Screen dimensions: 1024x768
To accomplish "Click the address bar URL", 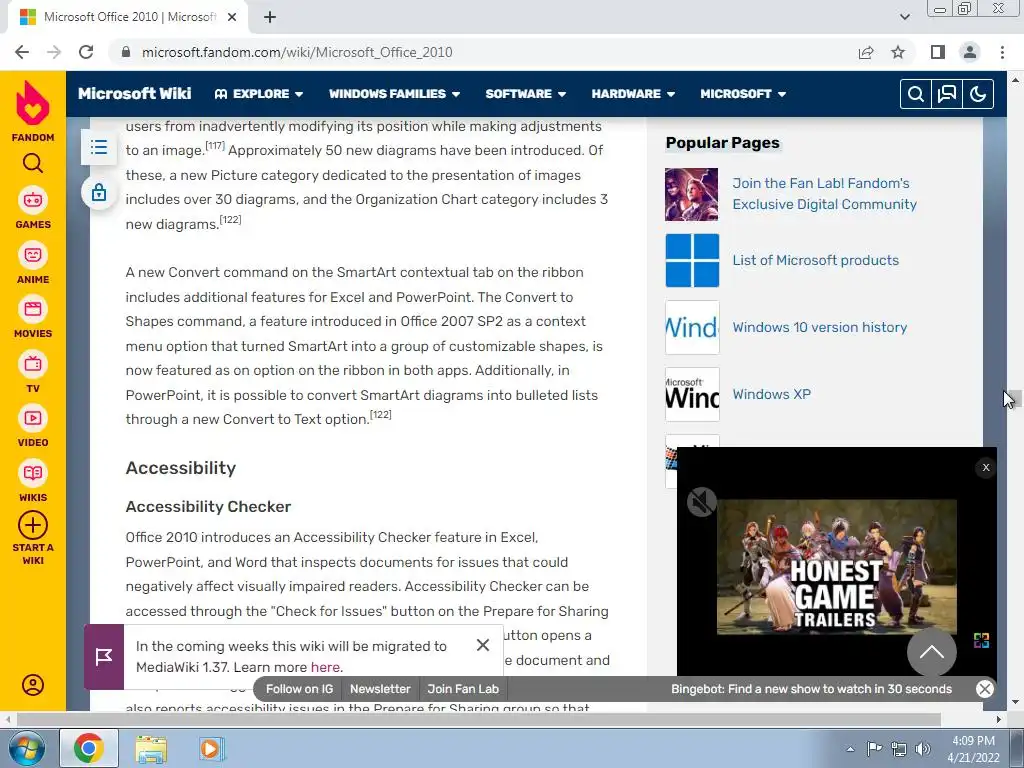I will pyautogui.click(x=297, y=52).
